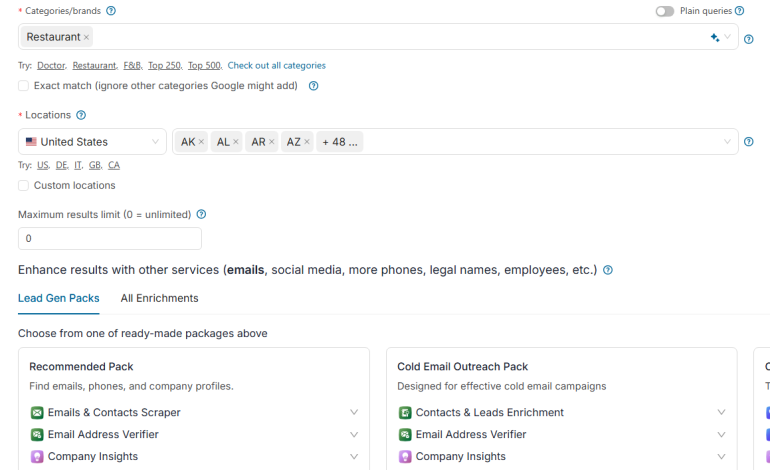Screen dimensions: 770x470
Task: Toggle the Plain queries switch
Action: 664,11
